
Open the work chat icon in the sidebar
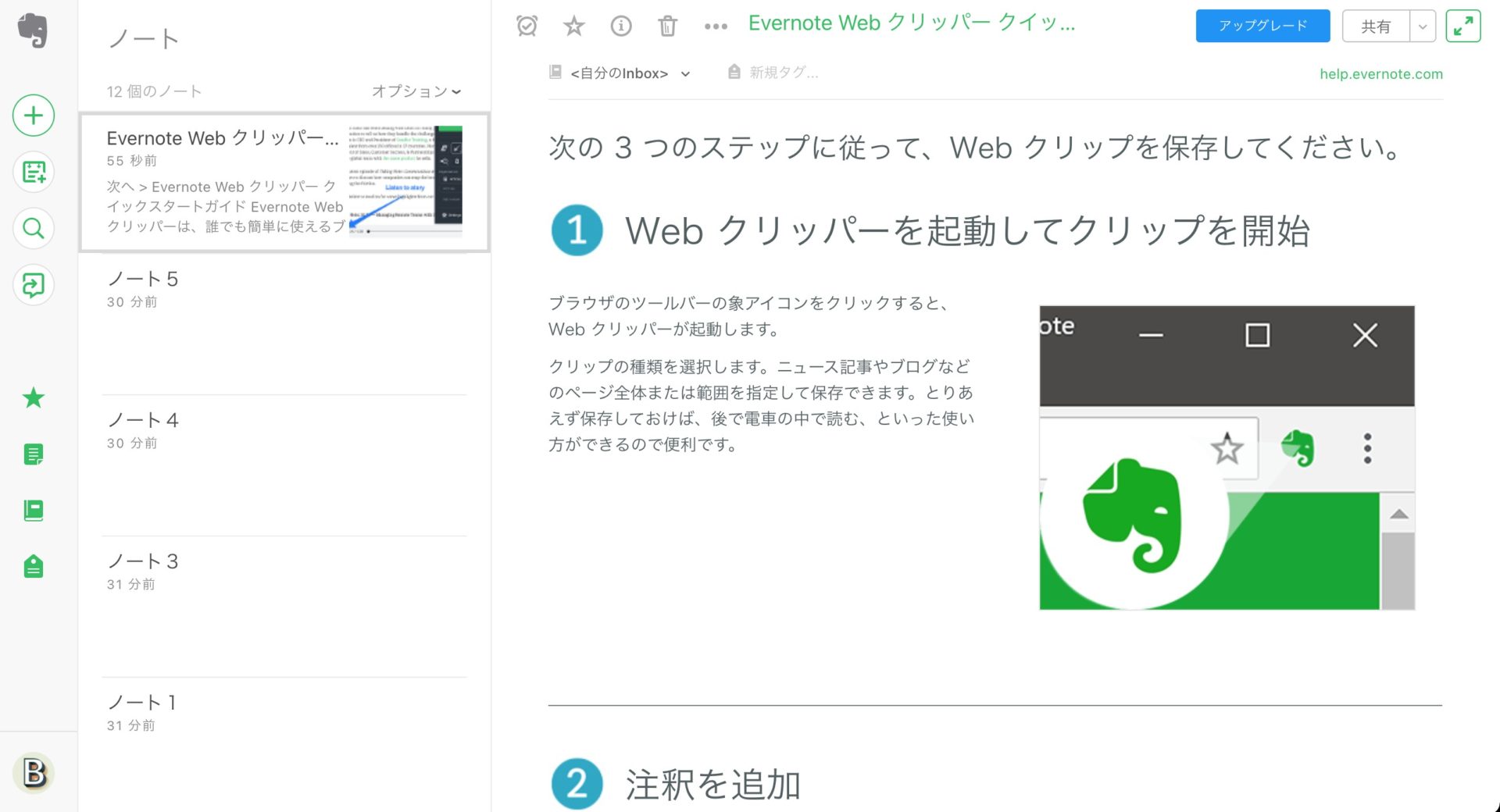pyautogui.click(x=34, y=285)
